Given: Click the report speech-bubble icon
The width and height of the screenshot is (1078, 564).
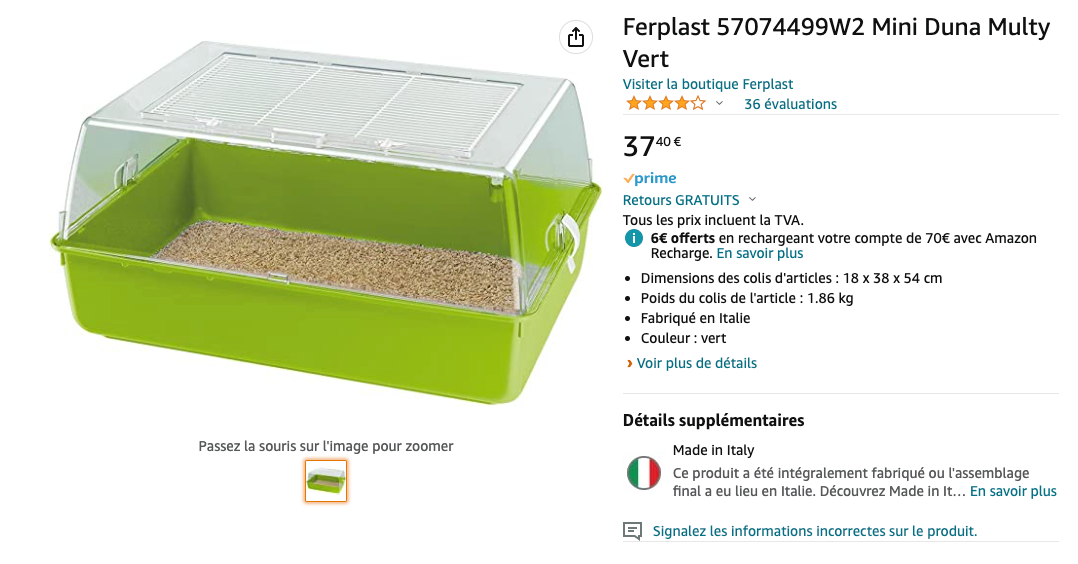Looking at the screenshot, I should click(632, 531).
